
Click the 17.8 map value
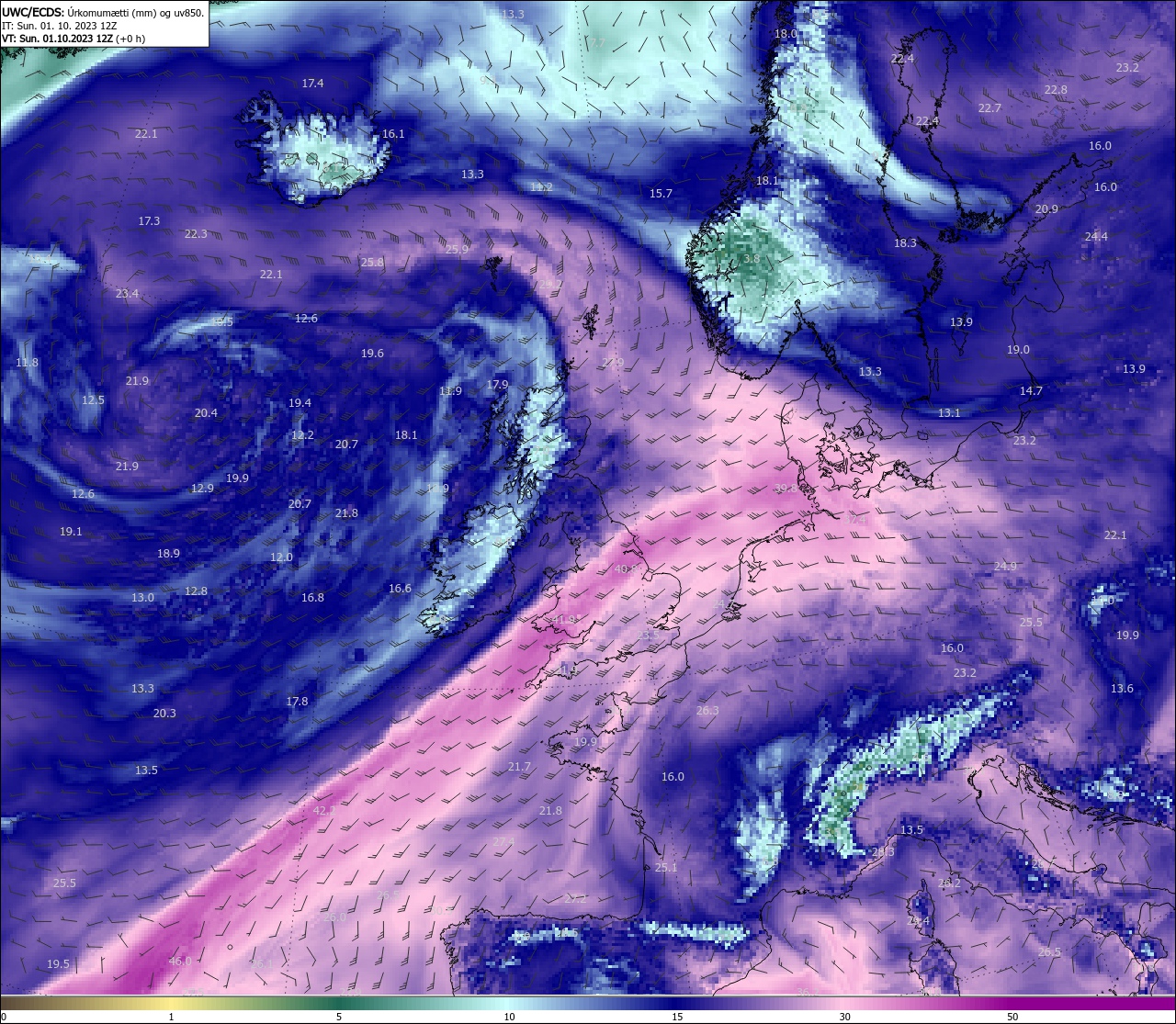click(297, 702)
